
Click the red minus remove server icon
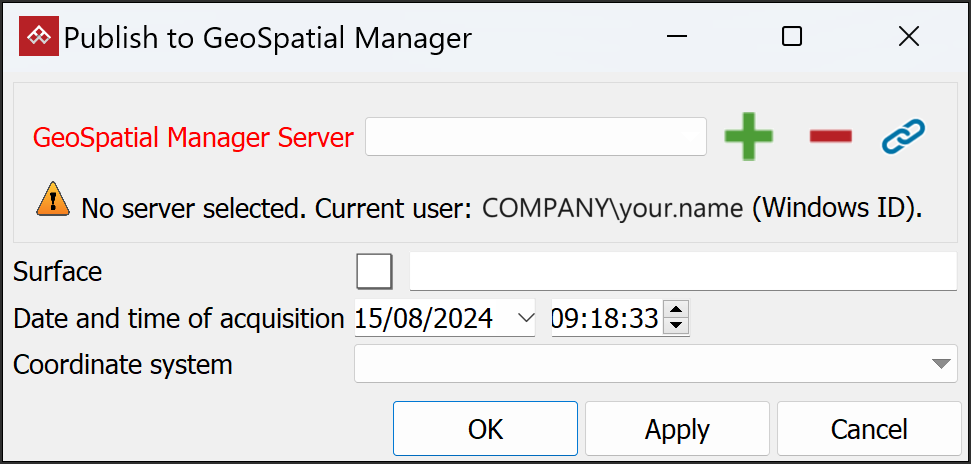pyautogui.click(x=830, y=137)
